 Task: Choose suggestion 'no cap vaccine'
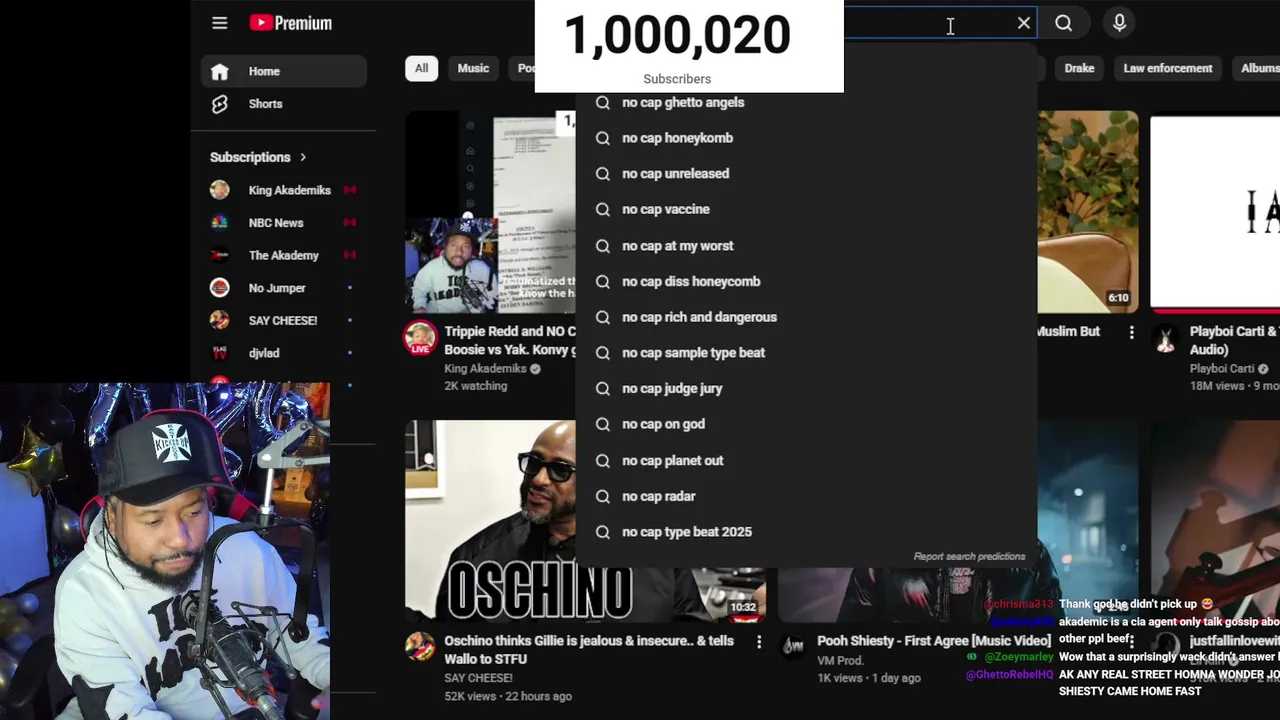coord(806,209)
